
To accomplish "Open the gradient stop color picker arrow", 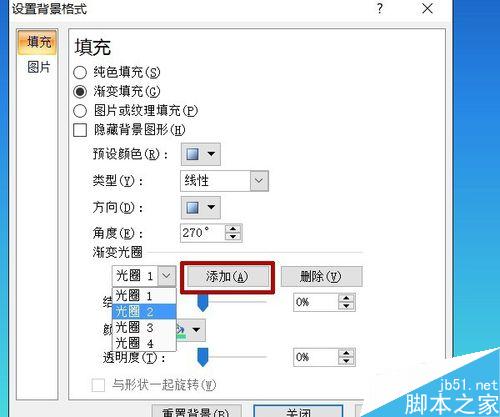I will point(196,330).
